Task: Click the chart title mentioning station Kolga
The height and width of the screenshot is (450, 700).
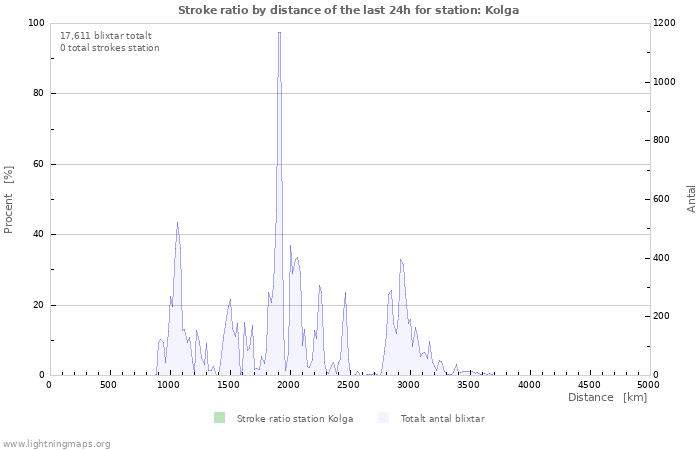Action: point(349,10)
